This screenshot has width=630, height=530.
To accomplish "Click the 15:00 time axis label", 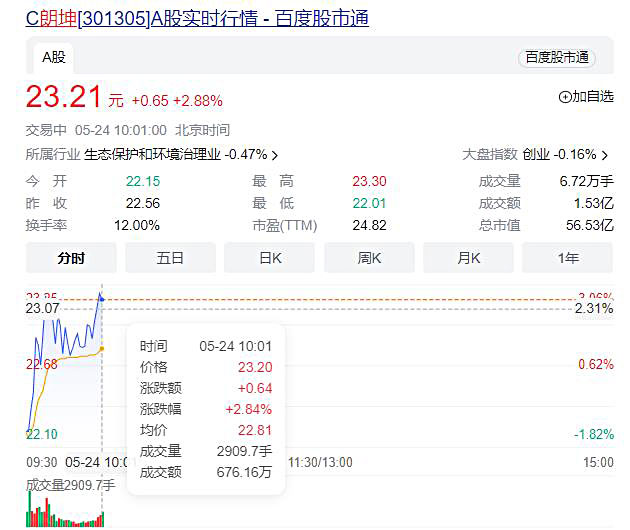I will (x=599, y=462).
